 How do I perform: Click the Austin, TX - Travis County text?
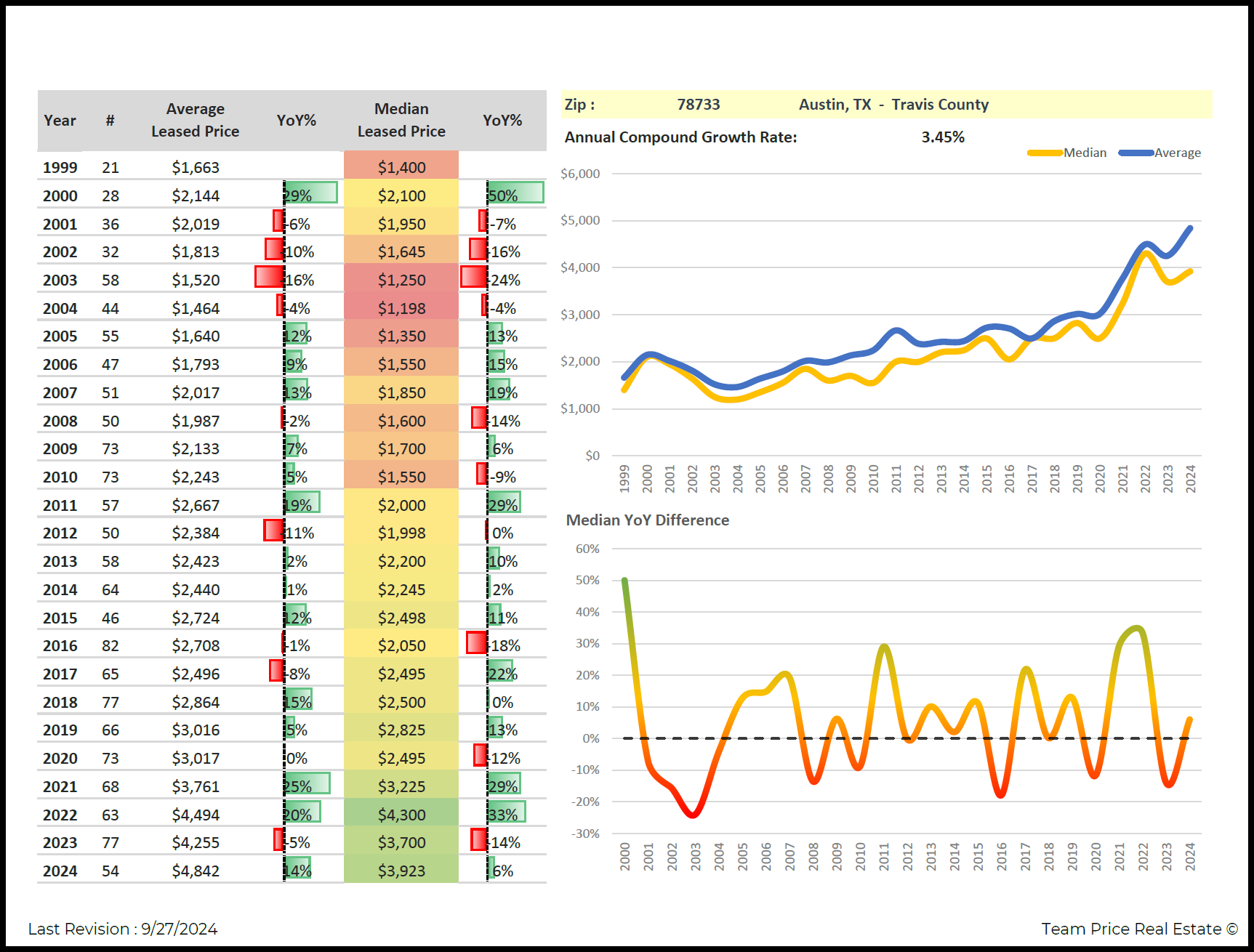(893, 105)
